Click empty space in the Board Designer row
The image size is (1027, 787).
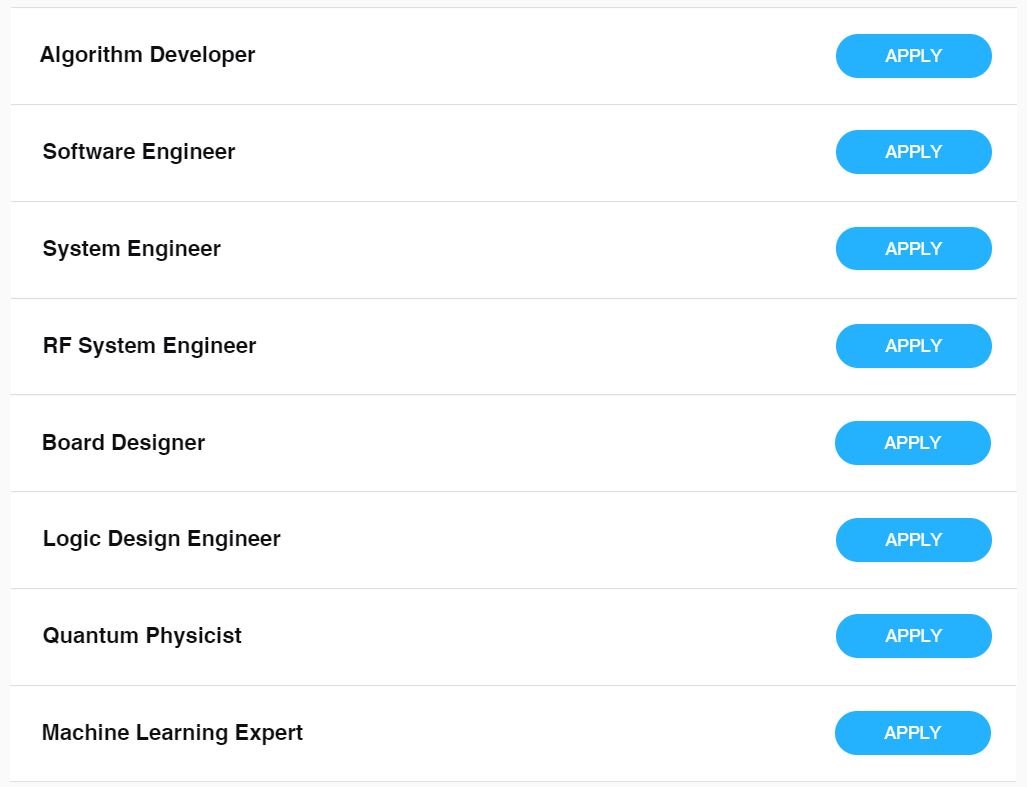point(520,443)
